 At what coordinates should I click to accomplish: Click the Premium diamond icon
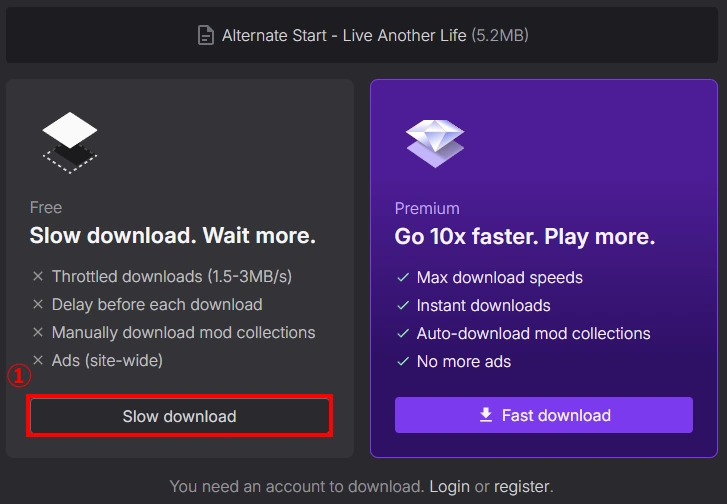click(x=435, y=141)
